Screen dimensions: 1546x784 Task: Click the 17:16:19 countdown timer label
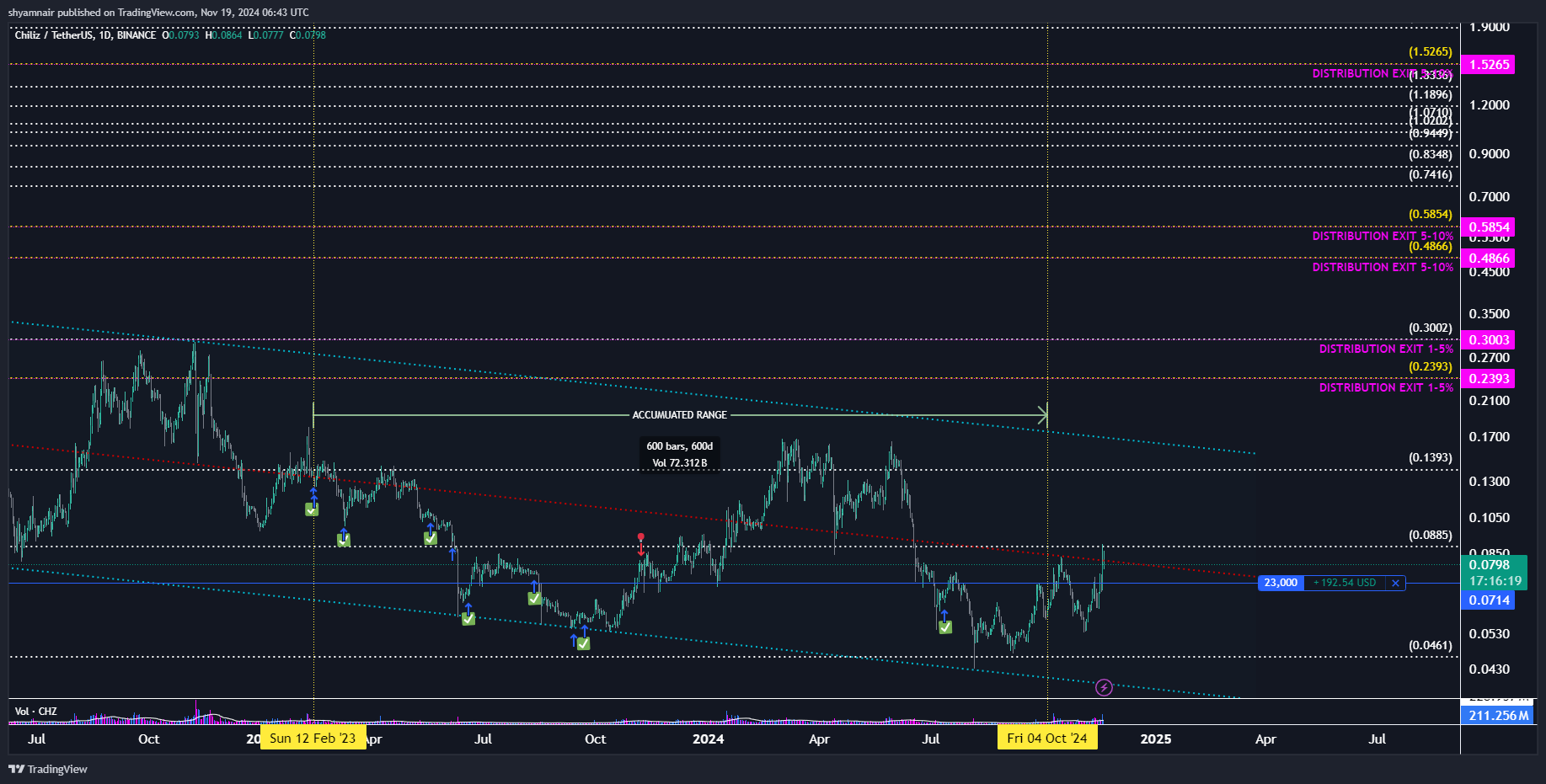tap(1495, 581)
